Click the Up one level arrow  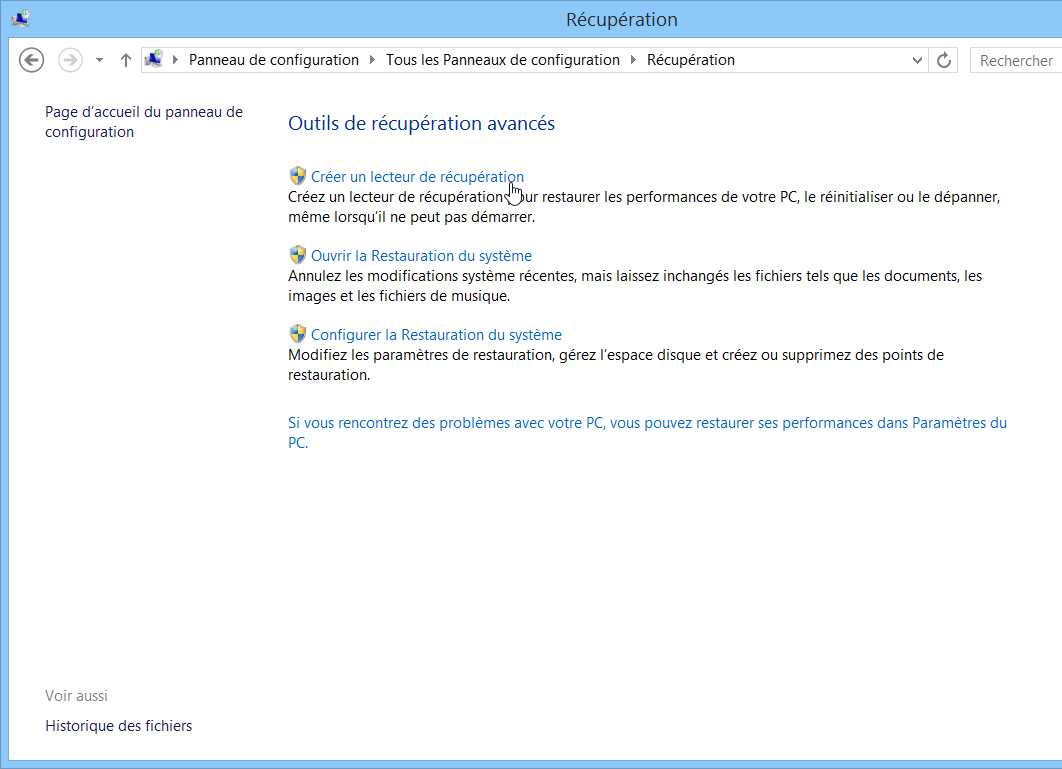125,60
